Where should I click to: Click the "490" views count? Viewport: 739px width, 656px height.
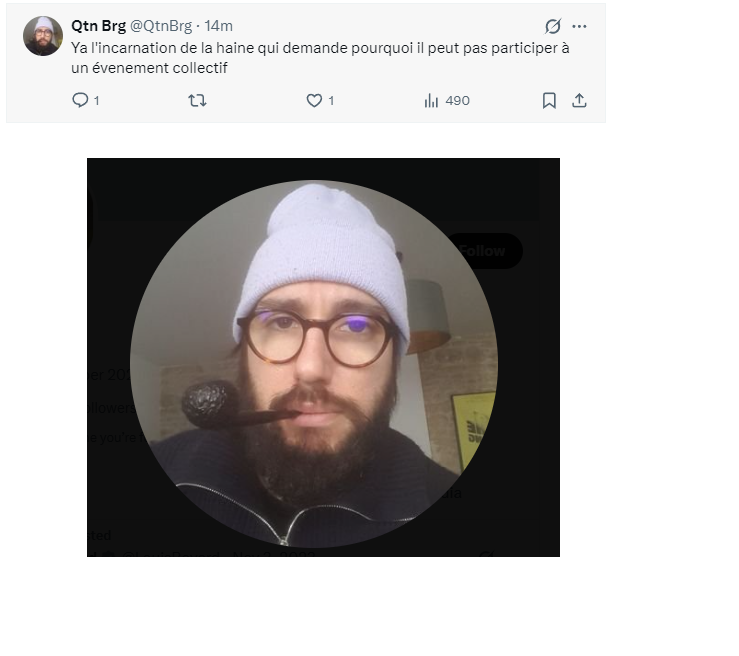click(x=457, y=101)
